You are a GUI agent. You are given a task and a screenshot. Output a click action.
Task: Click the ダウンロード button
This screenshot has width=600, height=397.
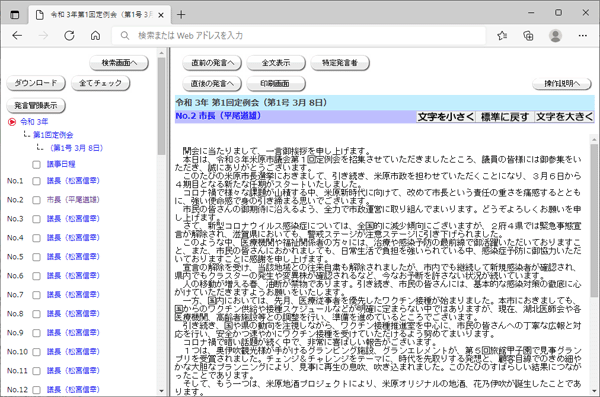tap(36, 83)
